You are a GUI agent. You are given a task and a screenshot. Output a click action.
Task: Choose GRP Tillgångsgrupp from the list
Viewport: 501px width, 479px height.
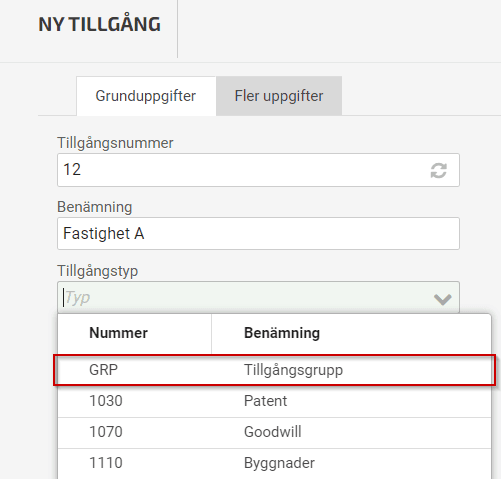[x=274, y=370]
